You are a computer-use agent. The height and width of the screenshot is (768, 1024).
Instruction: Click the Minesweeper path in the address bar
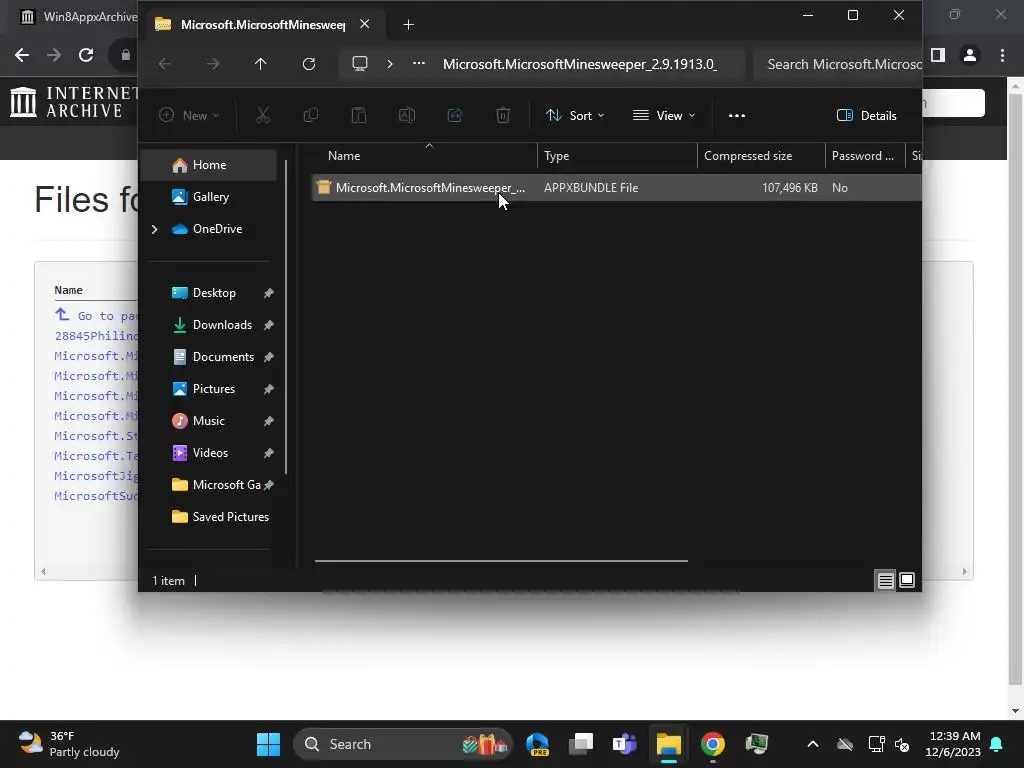click(x=580, y=64)
